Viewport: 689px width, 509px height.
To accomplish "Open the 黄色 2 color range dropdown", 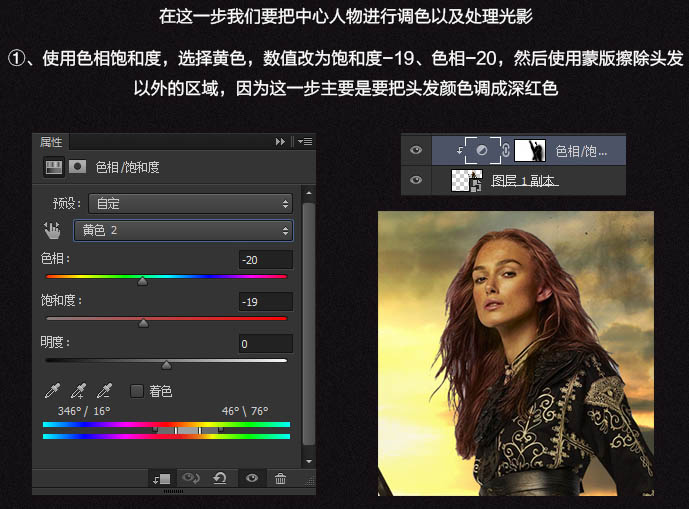I will tap(183, 230).
